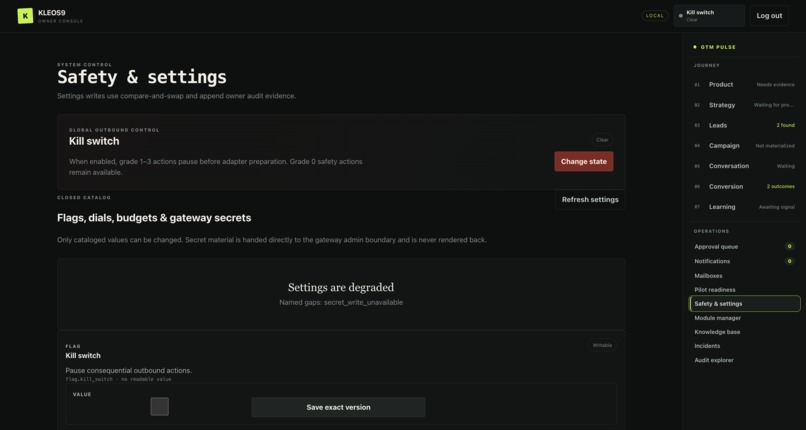Image resolution: width=806 pixels, height=430 pixels.
Task: Click the 'Awaiting signal' Learning status
Action: (777, 207)
